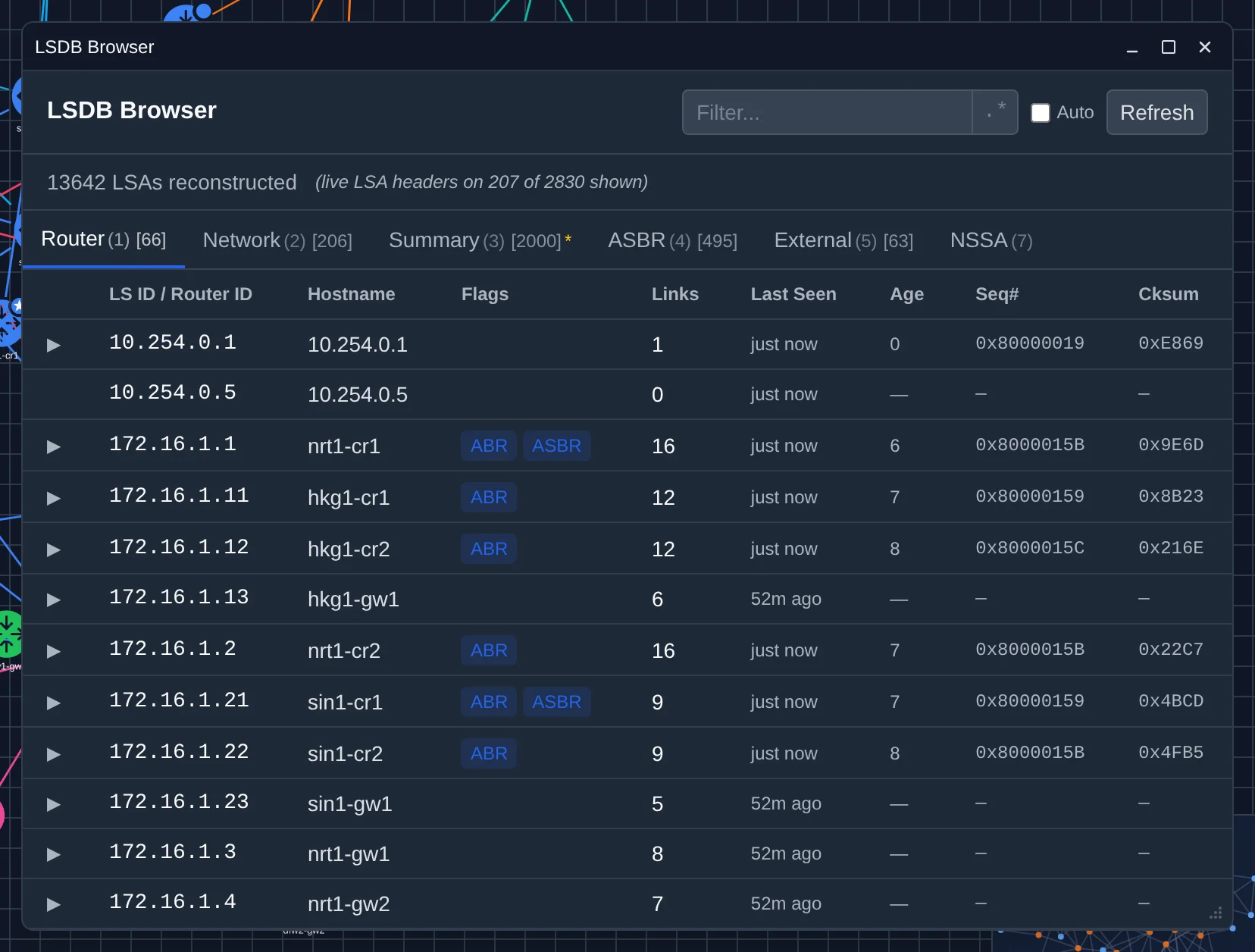
Task: Switch to the Network (2) tab
Action: point(277,240)
